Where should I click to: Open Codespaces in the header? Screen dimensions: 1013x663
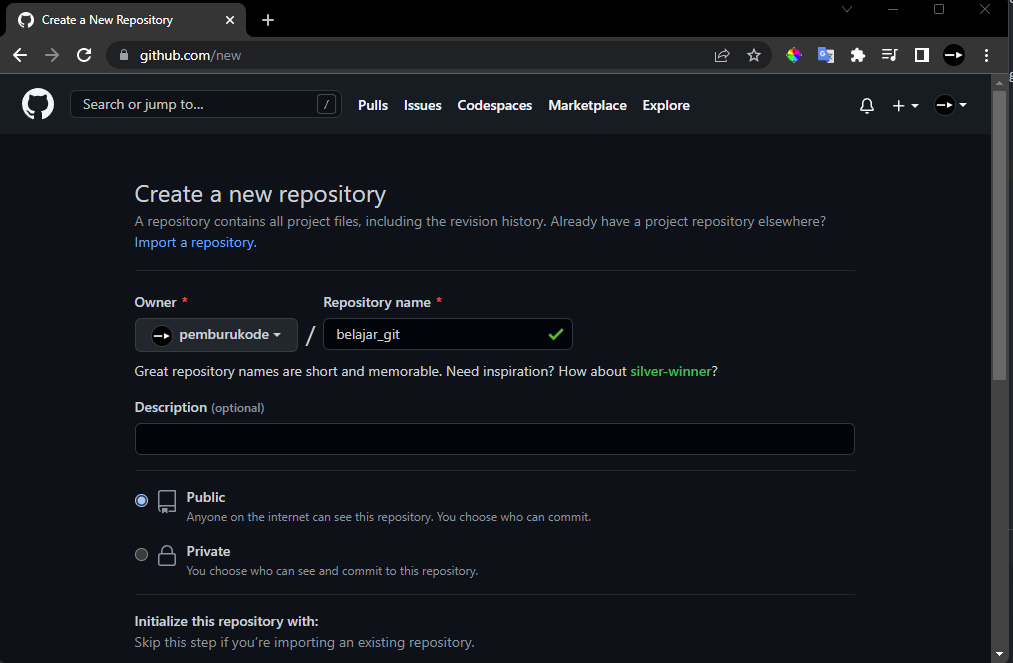[x=495, y=105]
